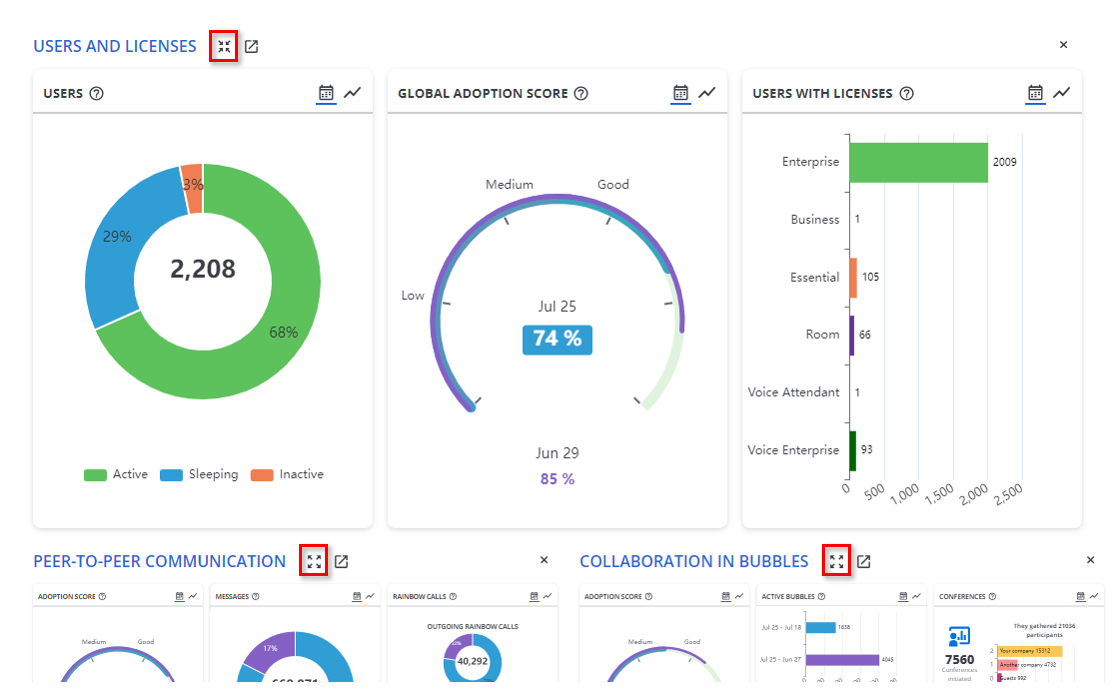Click the Users and Licenses heading
The width and height of the screenshot is (1113, 689).
[115, 46]
